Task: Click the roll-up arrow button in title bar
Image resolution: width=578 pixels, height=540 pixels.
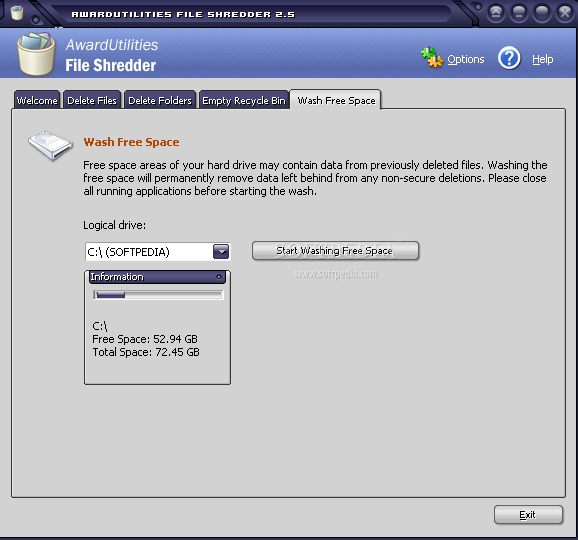Action: pyautogui.click(x=496, y=13)
